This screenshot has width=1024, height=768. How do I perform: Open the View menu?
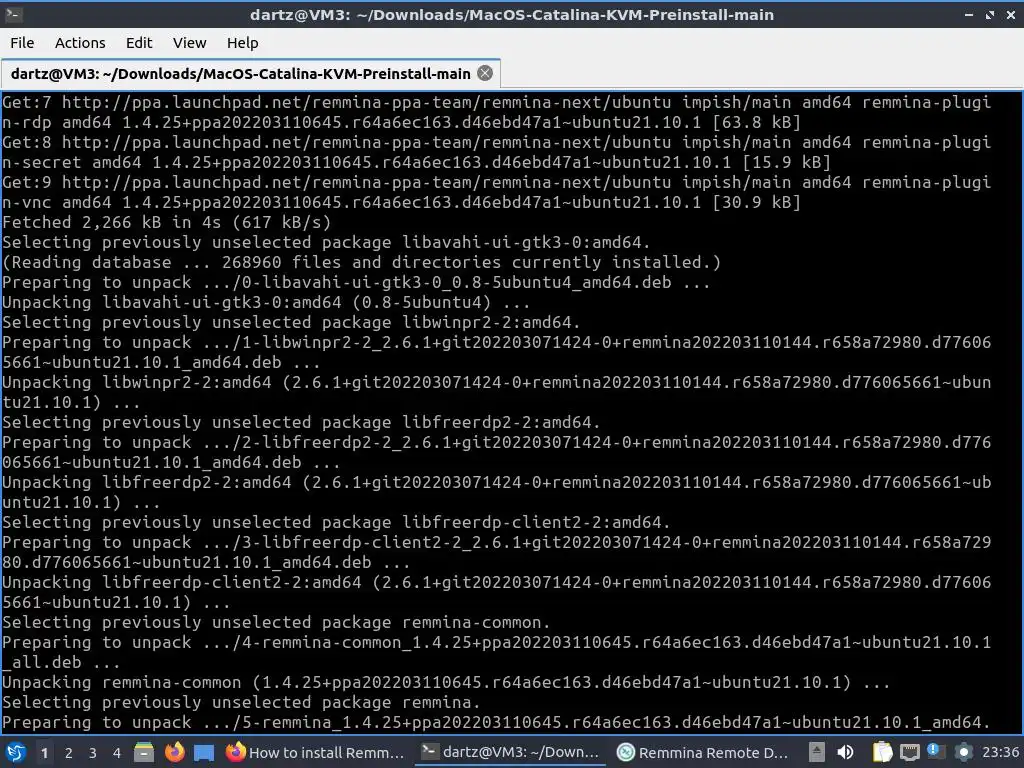tap(189, 43)
